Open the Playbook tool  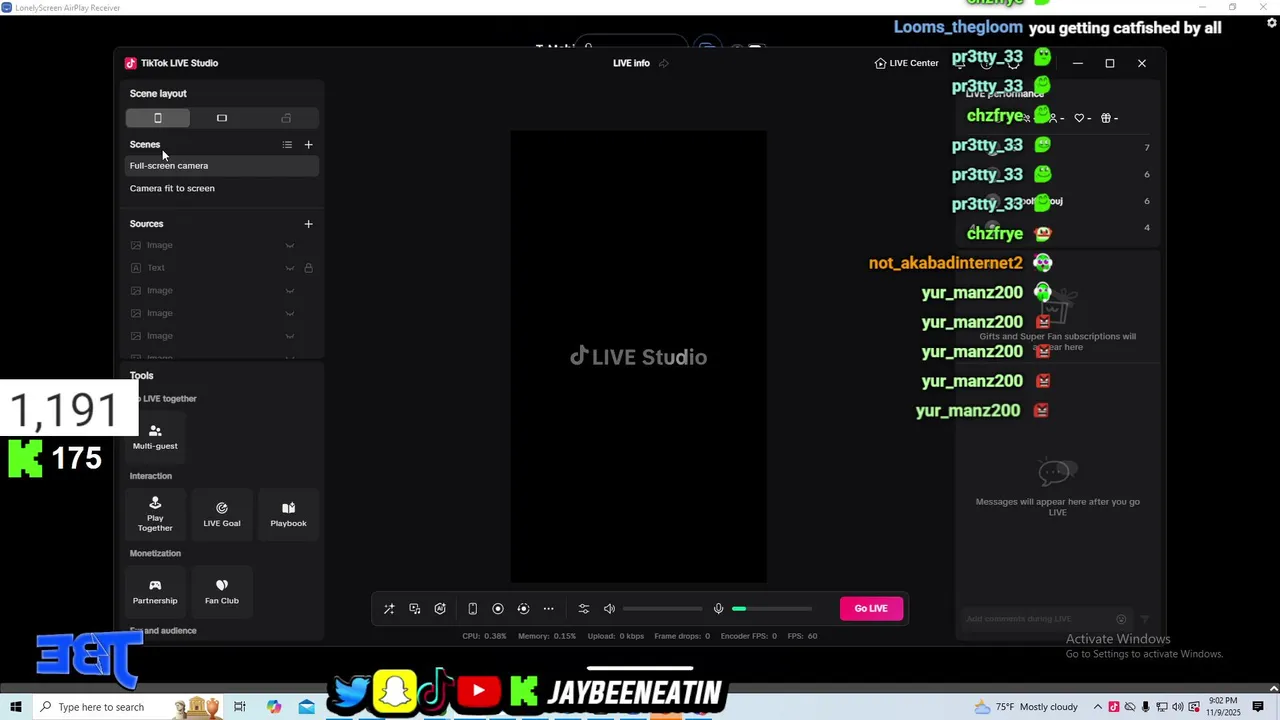[x=288, y=514]
